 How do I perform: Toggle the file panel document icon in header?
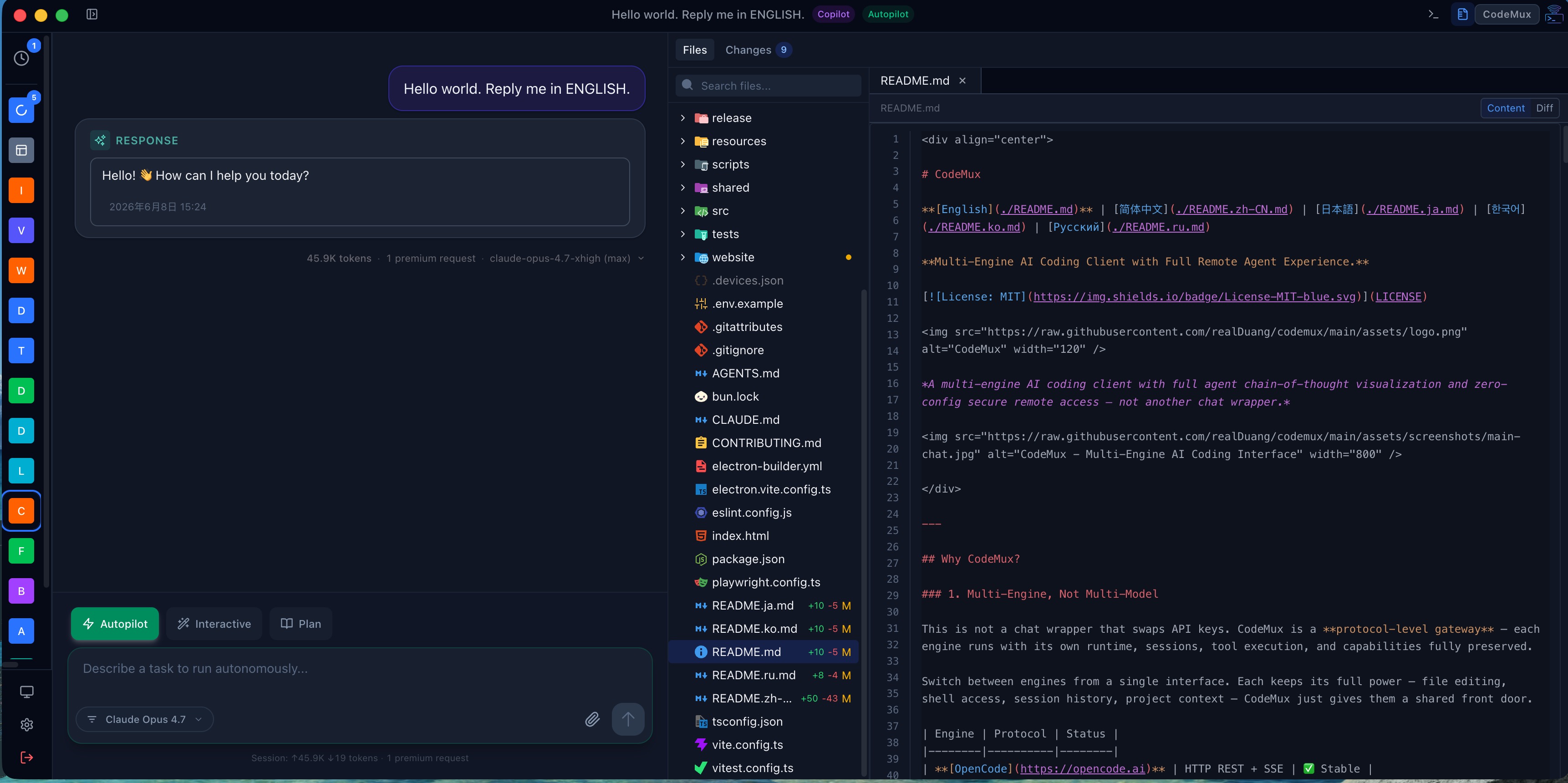pyautogui.click(x=1462, y=14)
